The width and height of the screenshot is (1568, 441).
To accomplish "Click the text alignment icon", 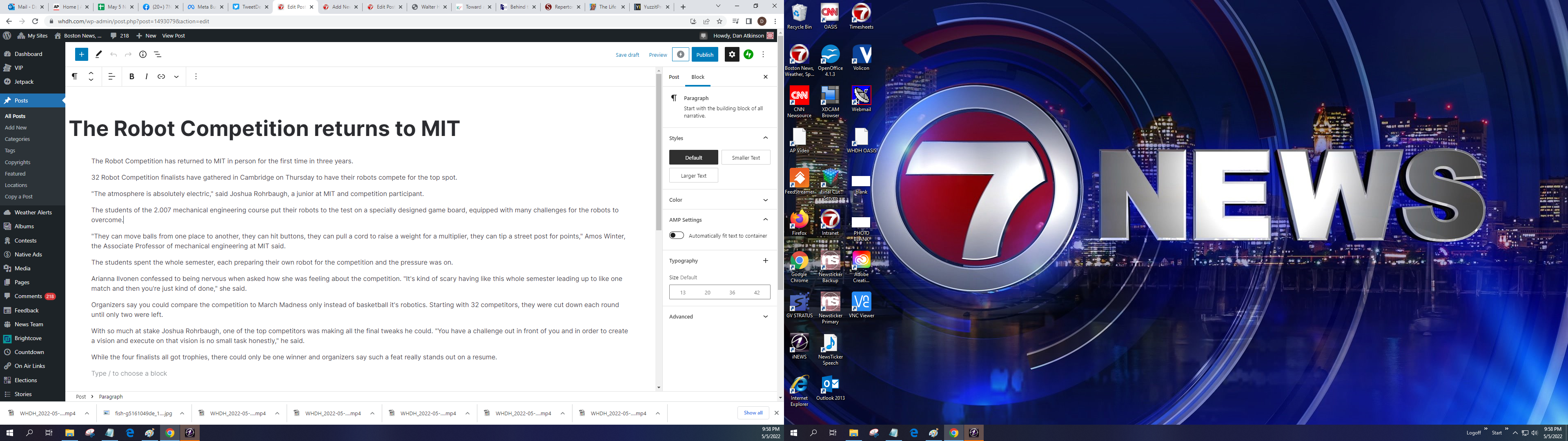I will click(x=111, y=77).
